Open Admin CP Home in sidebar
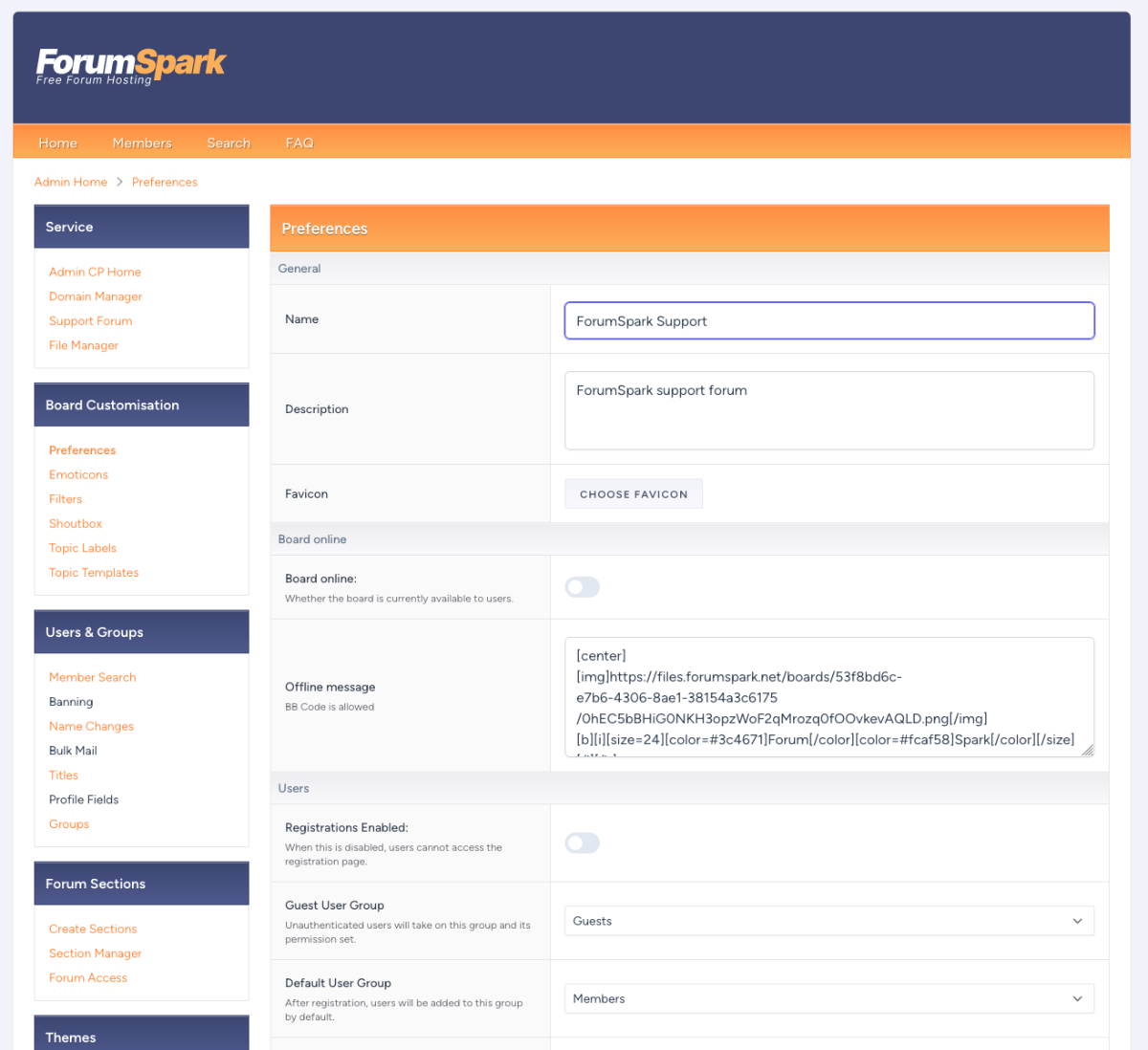This screenshot has width=1148, height=1050. click(95, 272)
